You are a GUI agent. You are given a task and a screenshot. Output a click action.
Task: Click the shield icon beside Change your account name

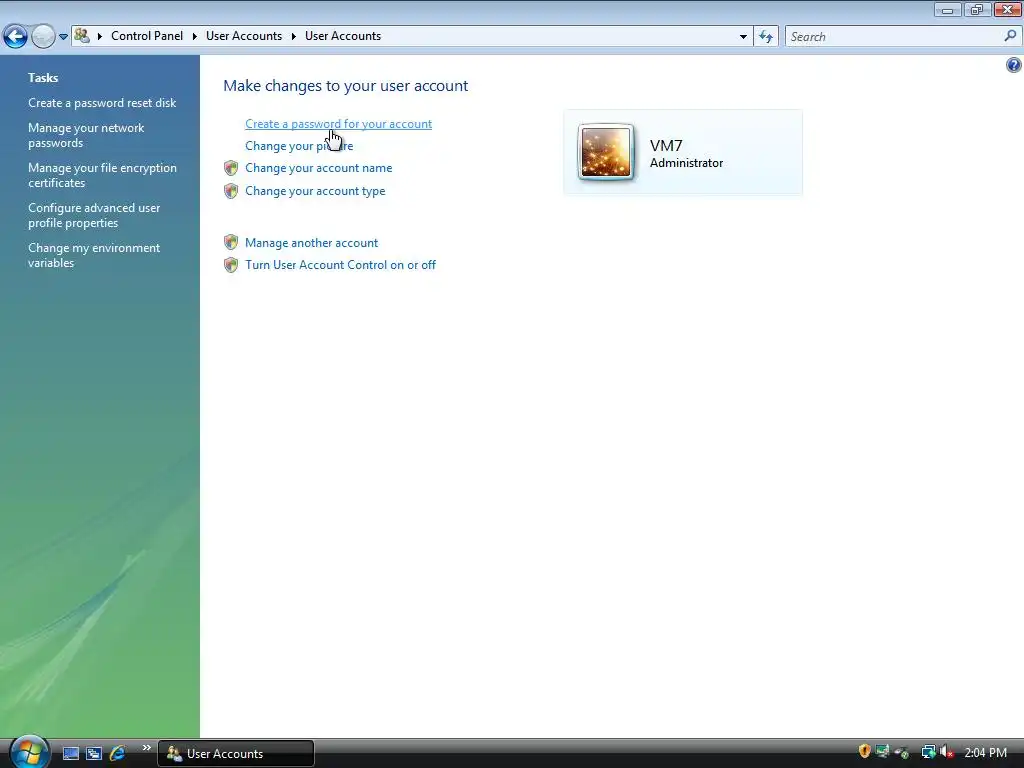coord(231,168)
